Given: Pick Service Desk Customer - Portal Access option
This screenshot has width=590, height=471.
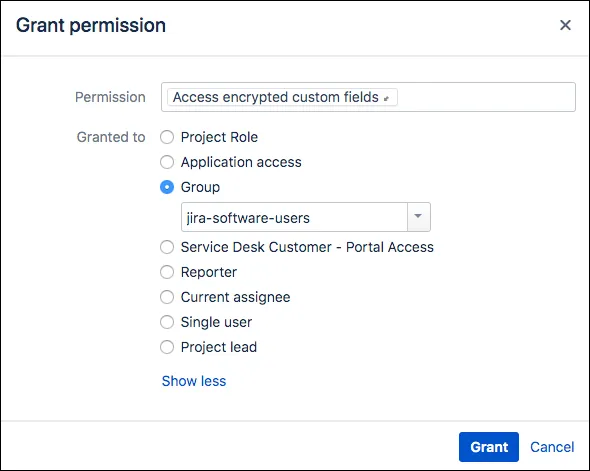Looking at the screenshot, I should (167, 247).
